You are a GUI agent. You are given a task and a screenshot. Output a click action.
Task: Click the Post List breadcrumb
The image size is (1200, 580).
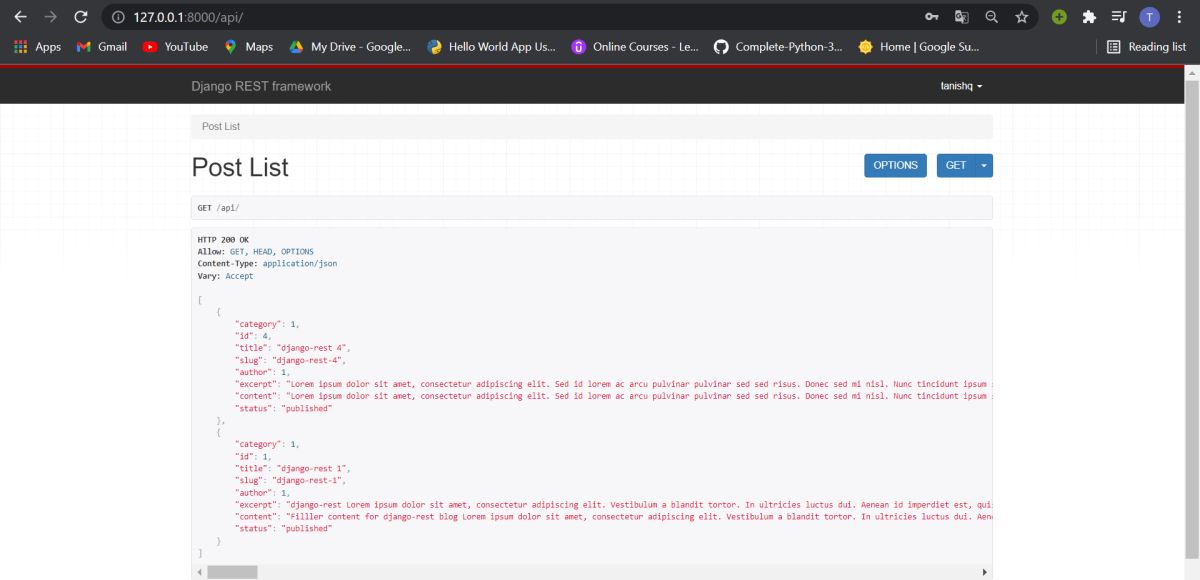coord(221,127)
